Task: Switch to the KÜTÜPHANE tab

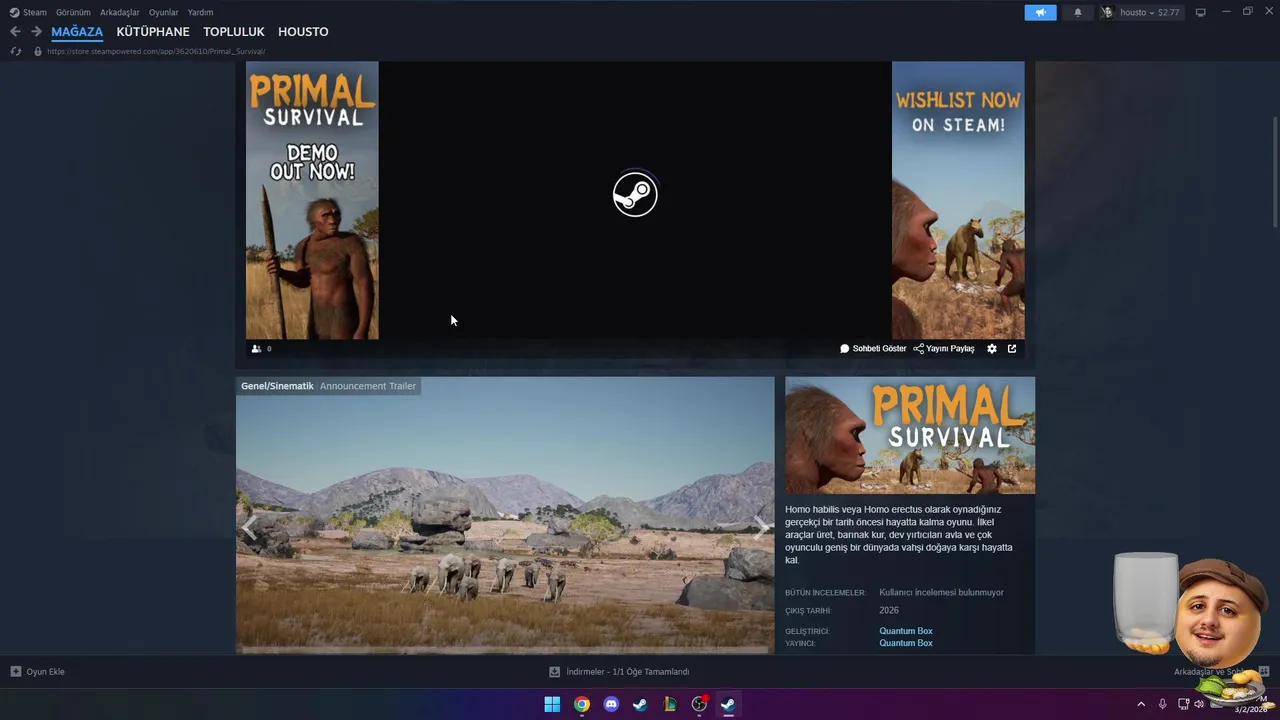Action: point(153,32)
